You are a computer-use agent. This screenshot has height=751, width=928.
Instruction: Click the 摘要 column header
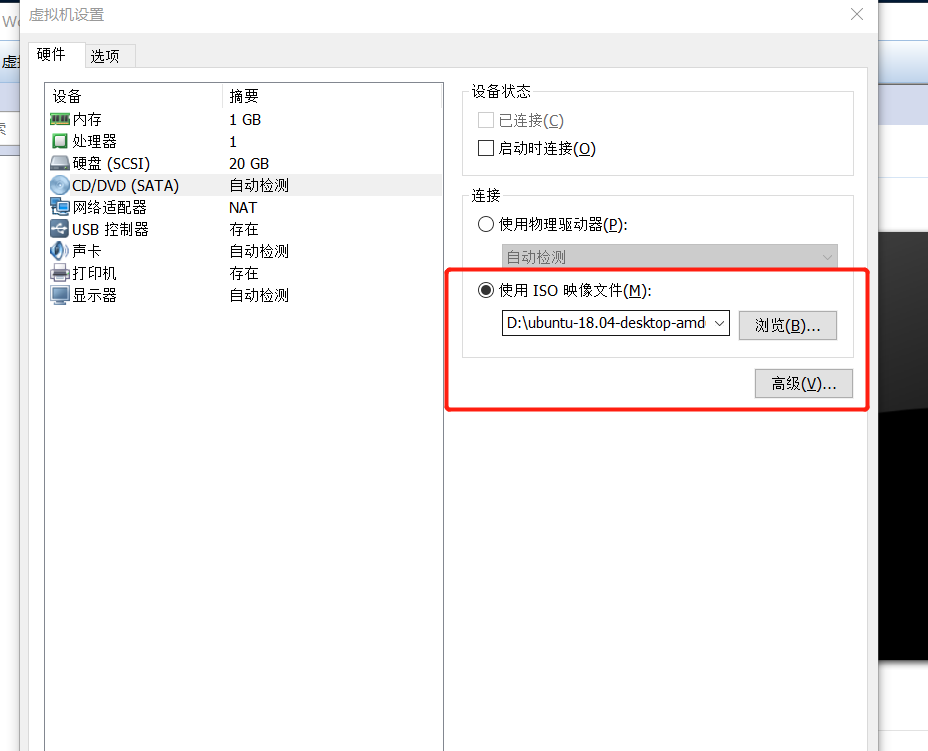pos(244,96)
